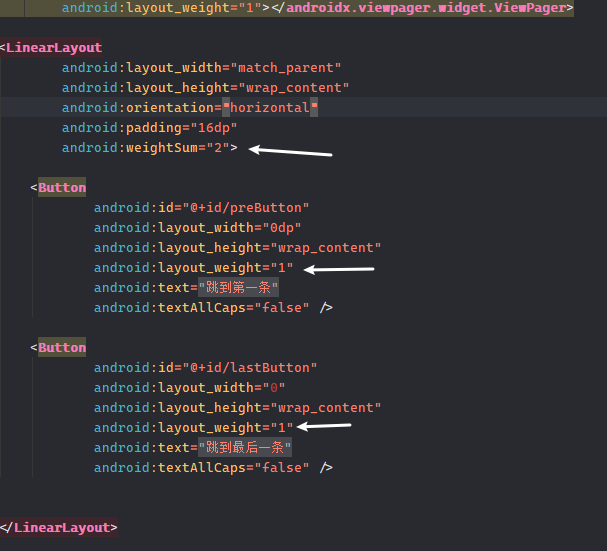607x551 pixels.
Task: Click the Button tag above preButton id
Action: [x=62, y=188]
